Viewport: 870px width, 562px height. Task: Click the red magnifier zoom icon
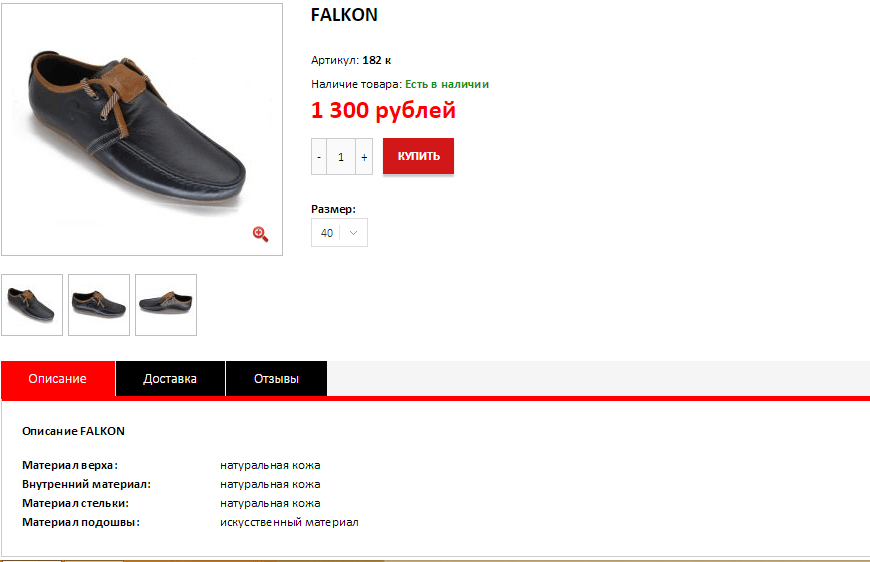(260, 234)
